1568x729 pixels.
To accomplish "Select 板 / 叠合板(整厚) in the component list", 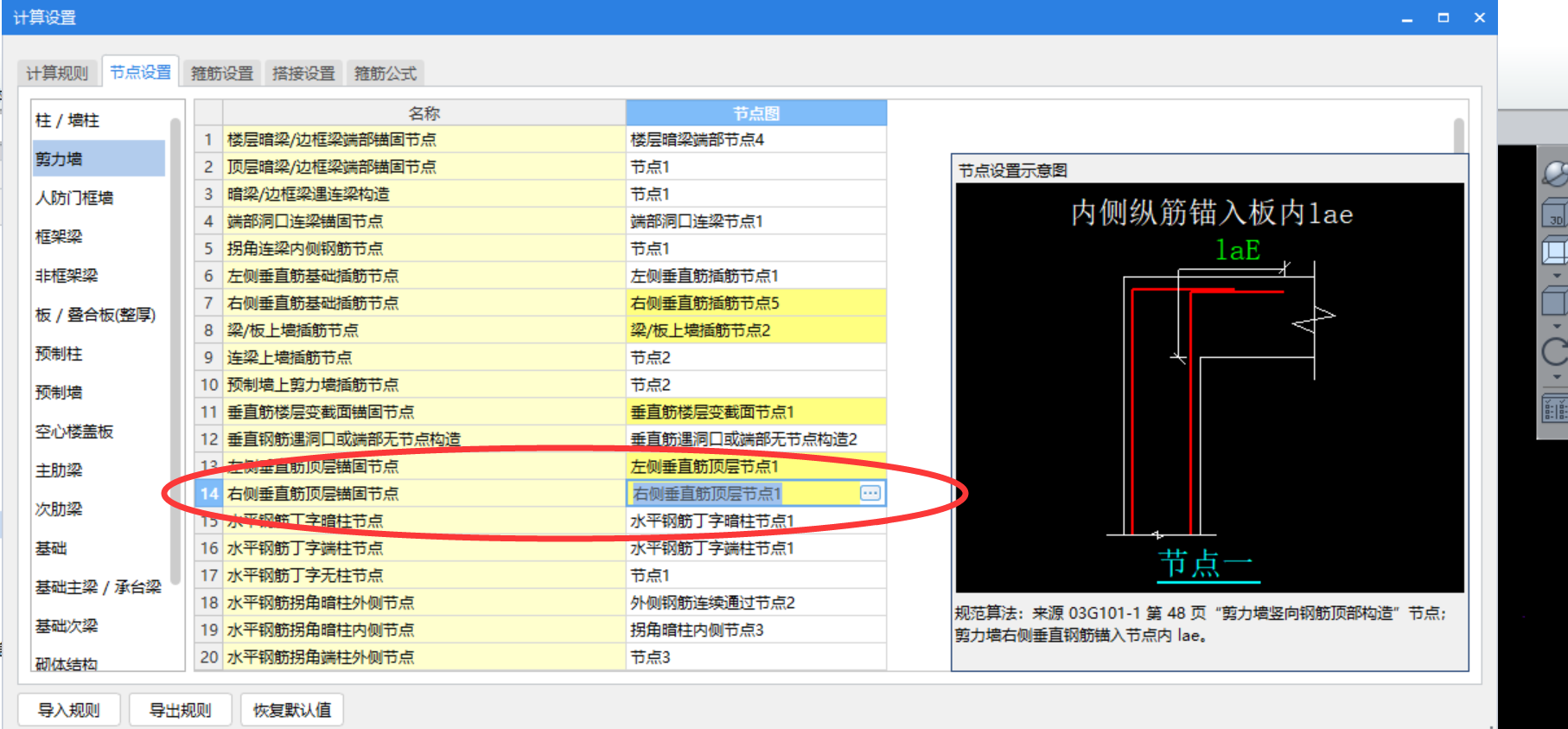I will click(98, 315).
